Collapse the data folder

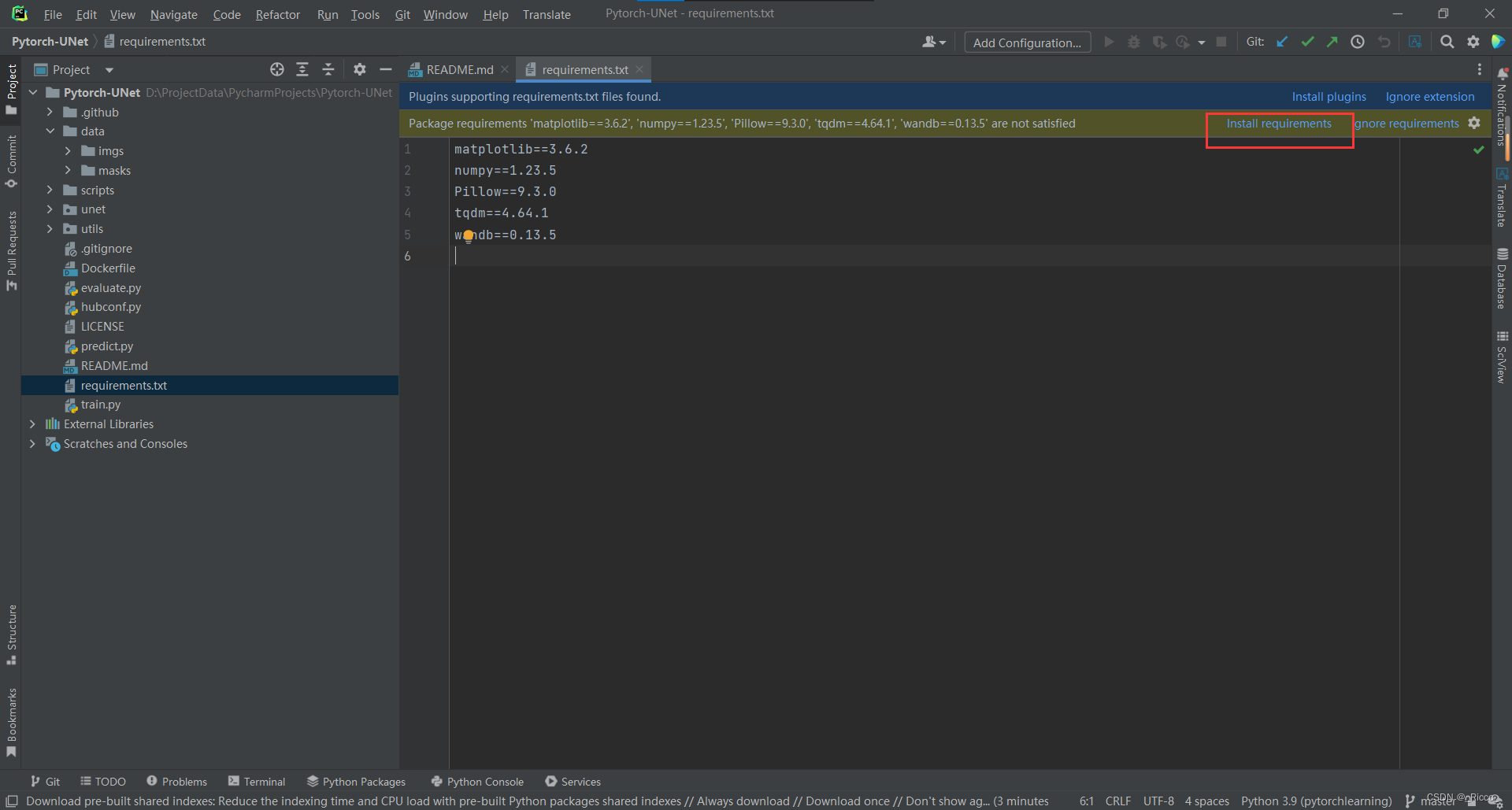point(50,131)
